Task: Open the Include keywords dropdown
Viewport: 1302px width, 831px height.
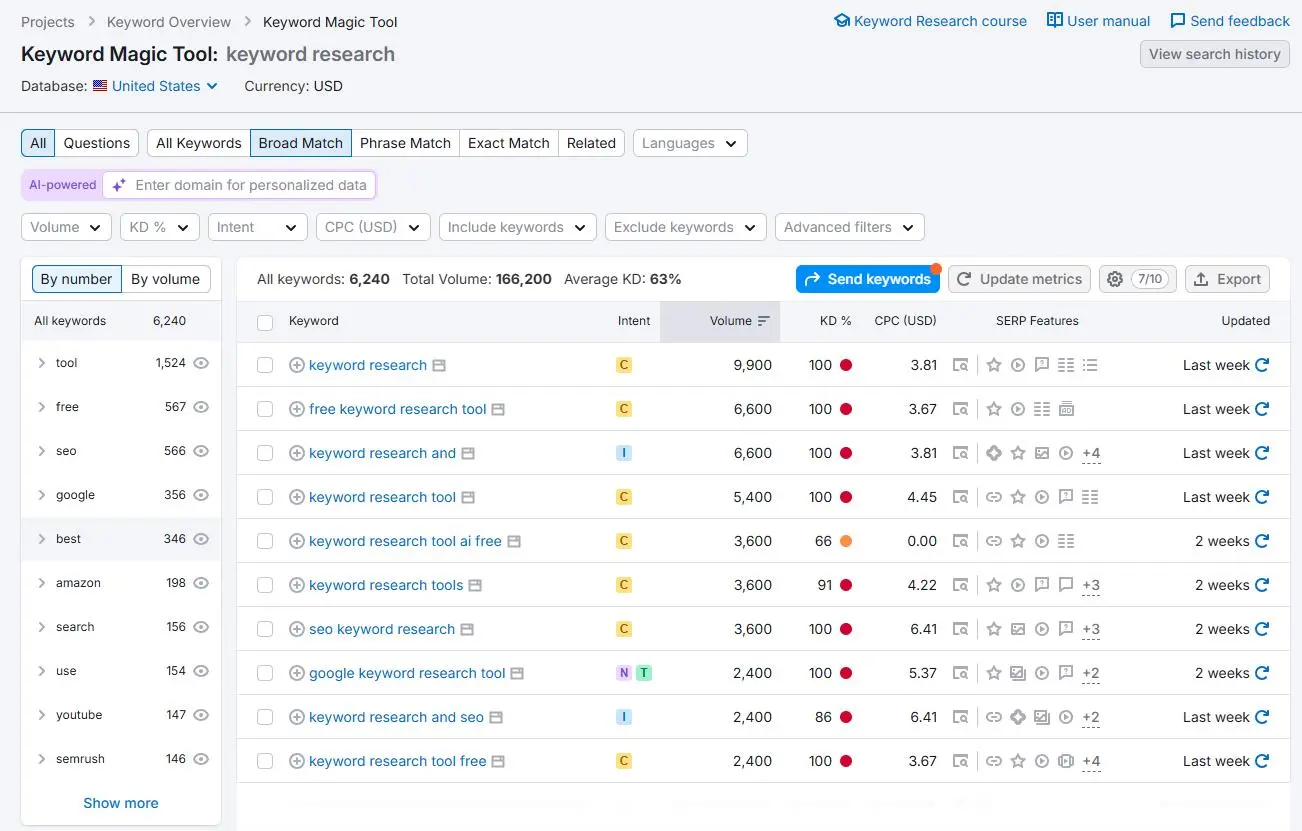Action: 518,227
